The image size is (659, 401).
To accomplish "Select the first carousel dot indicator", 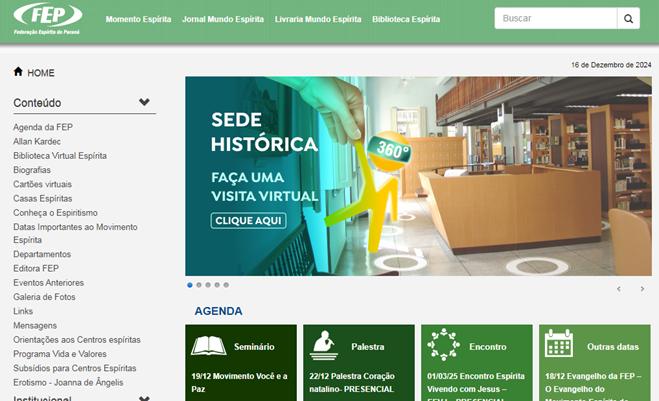I will pyautogui.click(x=190, y=285).
